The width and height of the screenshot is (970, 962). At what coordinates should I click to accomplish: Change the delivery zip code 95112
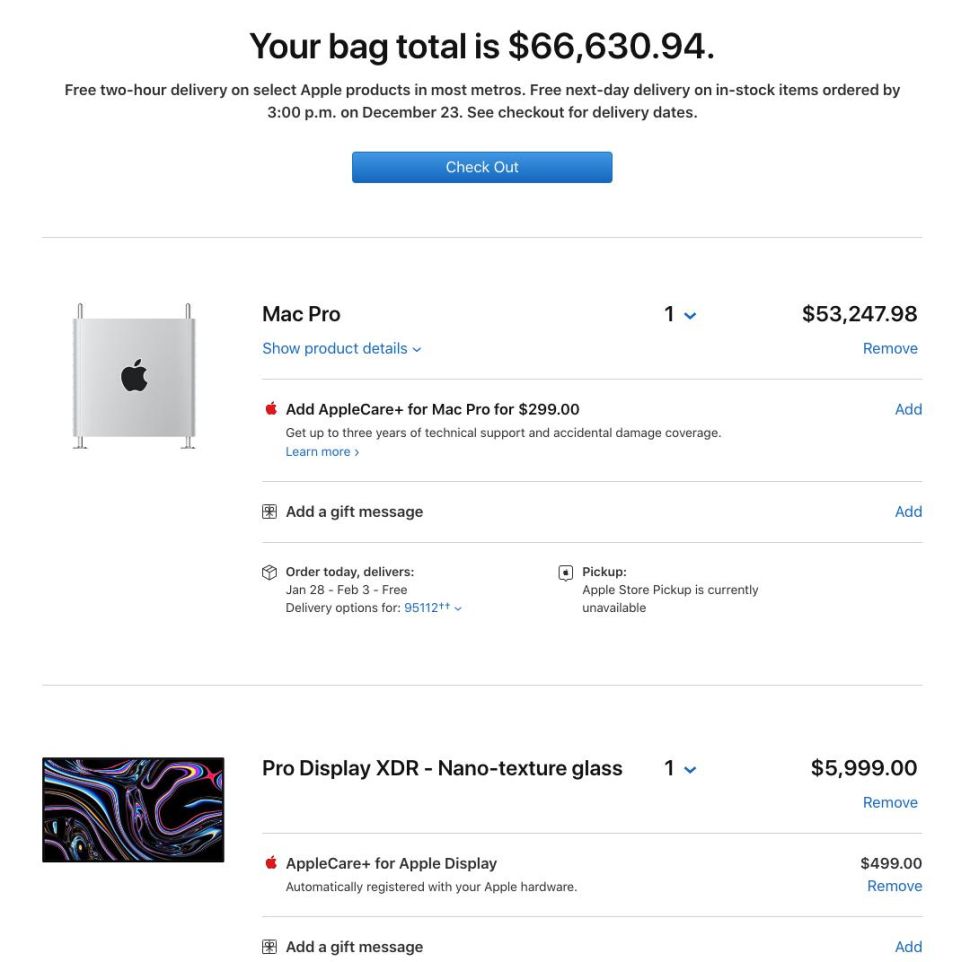432,608
